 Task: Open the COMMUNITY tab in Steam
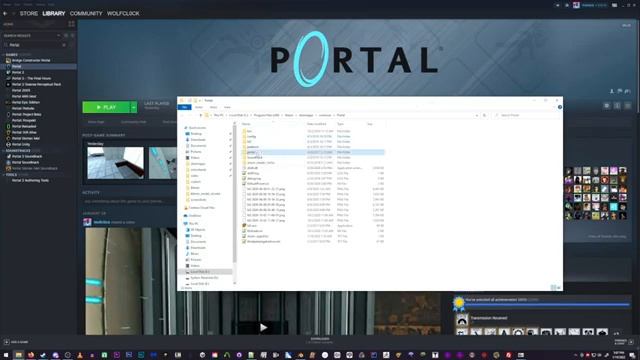pyautogui.click(x=86, y=13)
